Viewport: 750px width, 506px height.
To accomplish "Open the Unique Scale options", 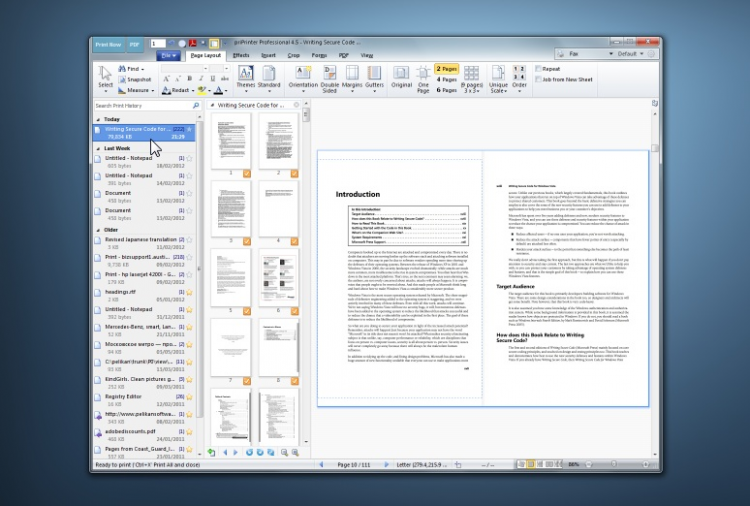I will (x=498, y=79).
